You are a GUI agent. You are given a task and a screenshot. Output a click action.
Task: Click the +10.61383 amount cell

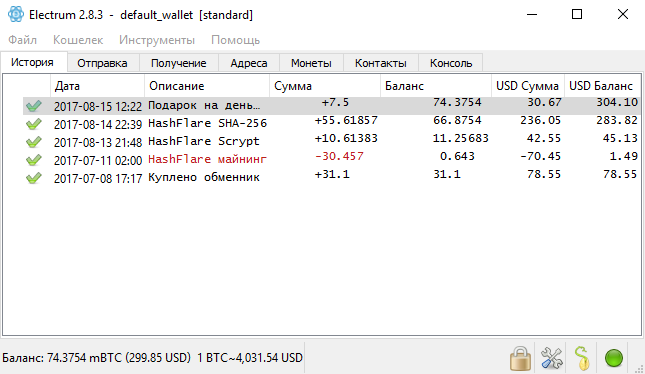coord(346,138)
